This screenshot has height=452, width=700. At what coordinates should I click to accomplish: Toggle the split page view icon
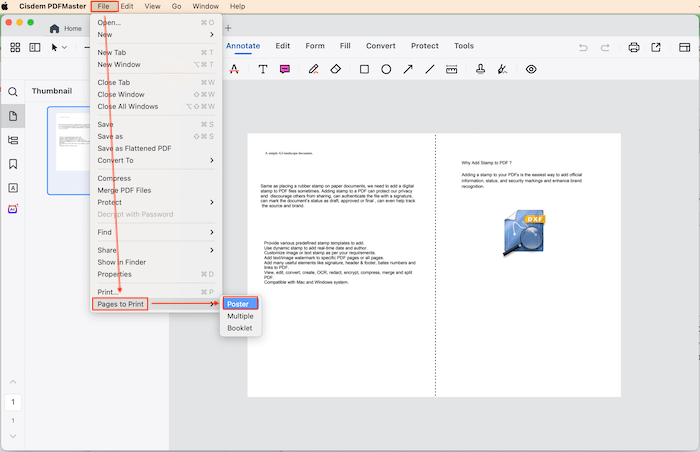point(35,47)
